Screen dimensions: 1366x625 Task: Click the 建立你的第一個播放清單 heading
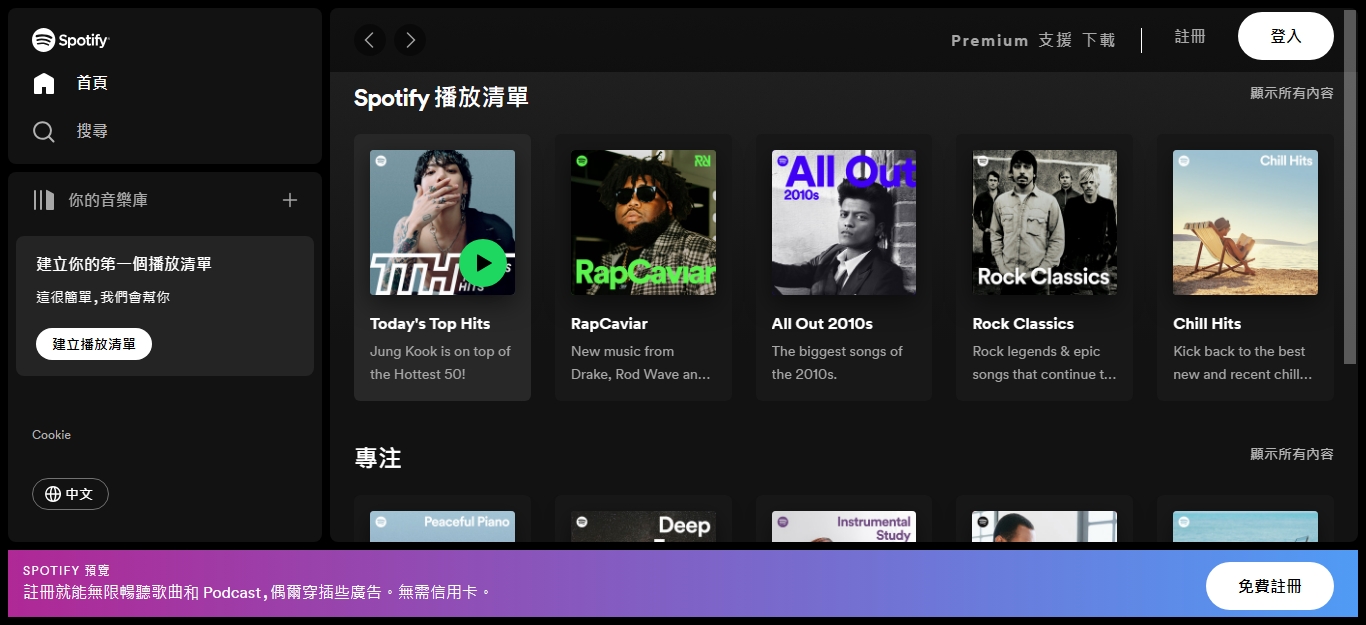coord(124,264)
